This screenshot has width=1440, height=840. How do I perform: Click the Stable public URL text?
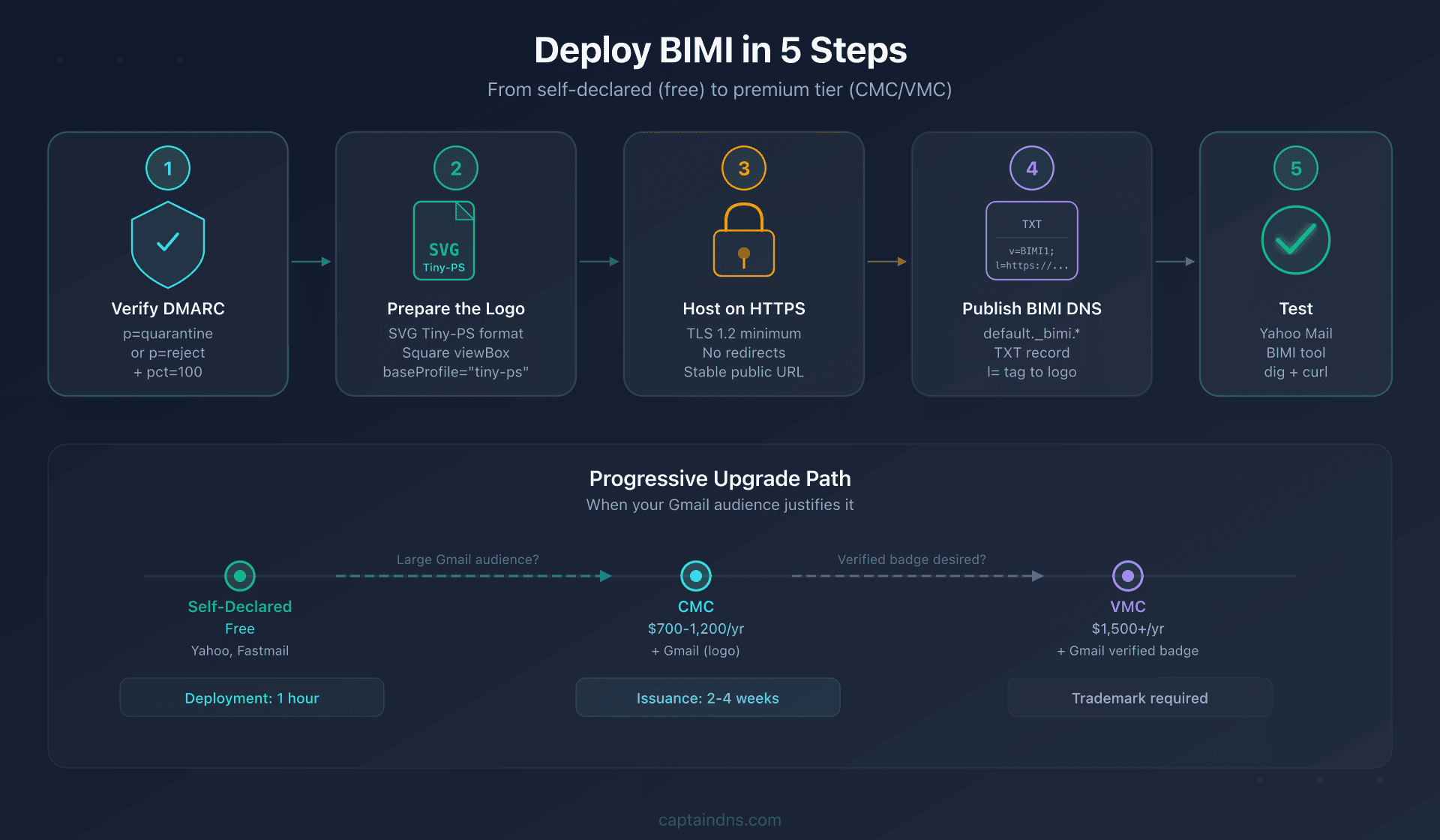point(744,372)
